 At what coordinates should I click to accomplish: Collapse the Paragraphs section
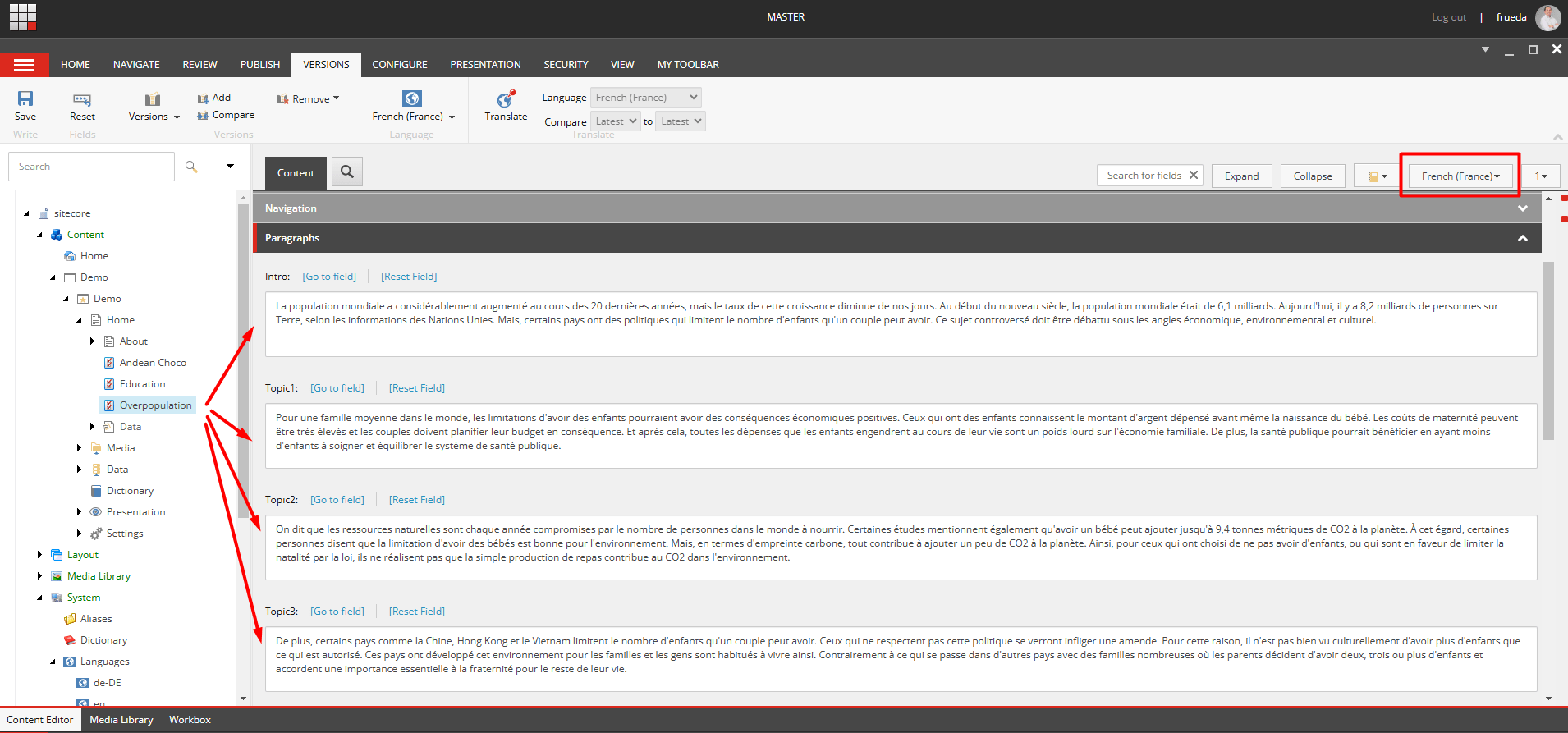(1523, 238)
